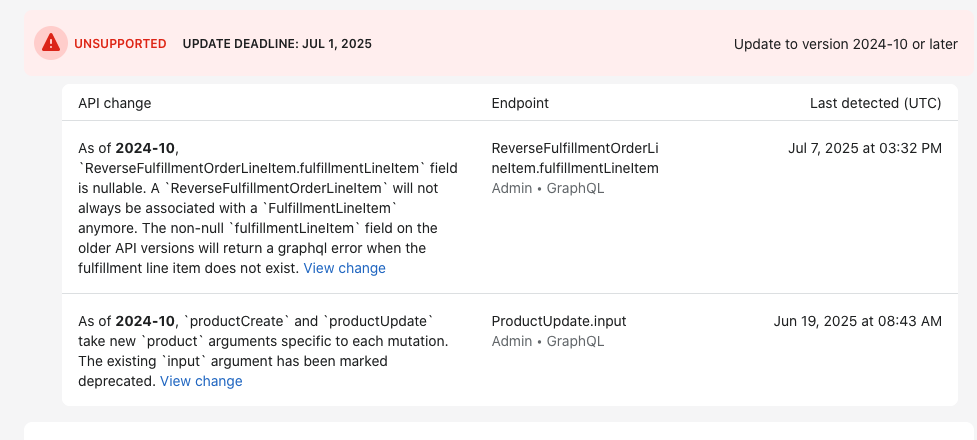
Task: Click bold 2024-10 in the productCreate description
Action: pyautogui.click(x=146, y=321)
